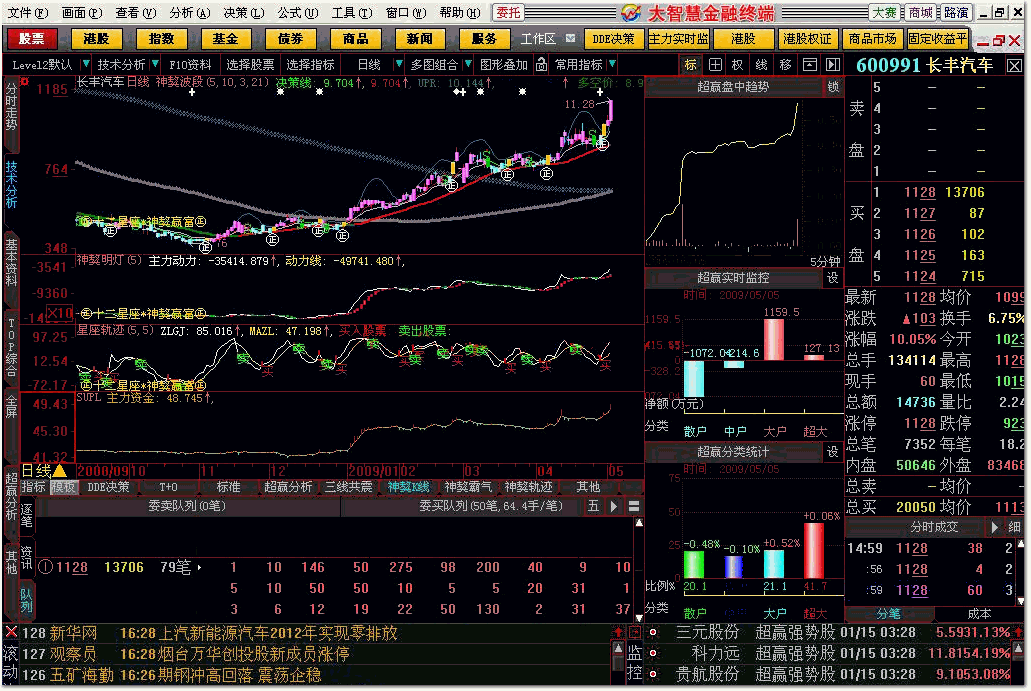This screenshot has width=1031, height=691.
Task: Open the 常用指标 dropdown arrow
Action: (x=612, y=64)
